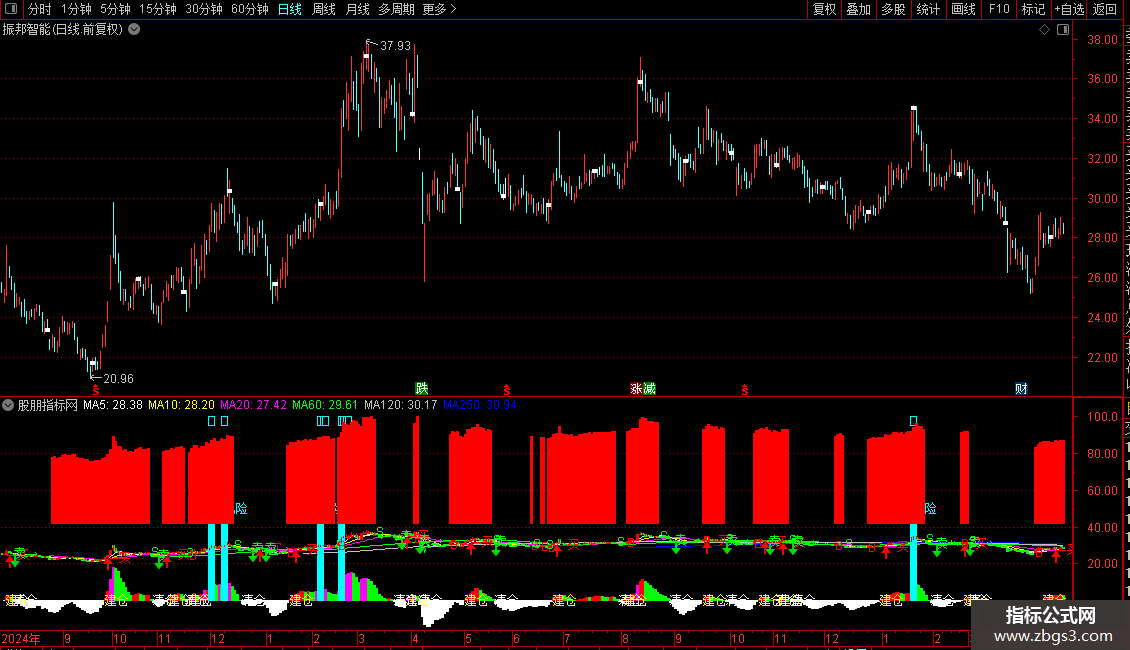Viewport: 1130px width, 650px height.
Task: Click the diamond marker icon in chart header
Action: (x=1044, y=30)
